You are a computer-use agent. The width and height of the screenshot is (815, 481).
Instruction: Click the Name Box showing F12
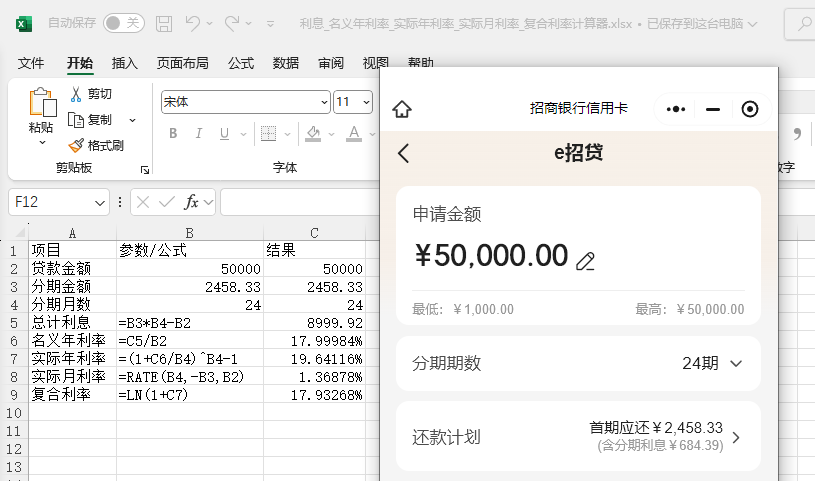(x=51, y=202)
